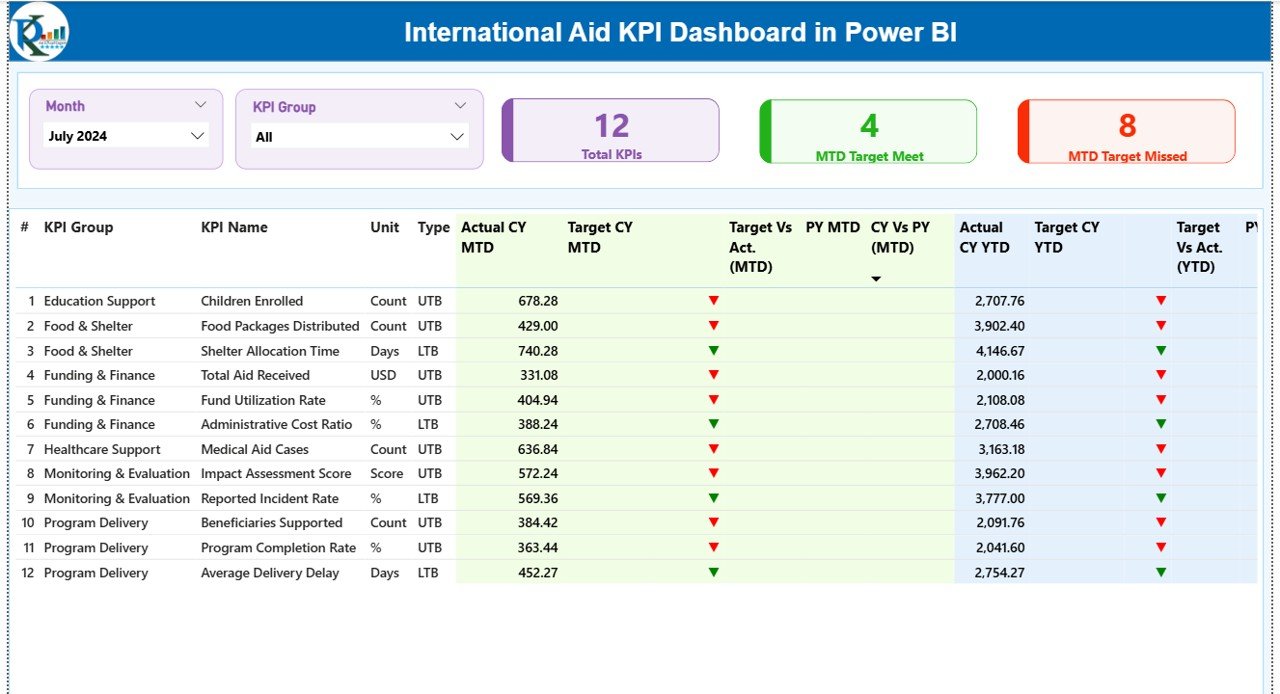Click red arrow for Total Aid Received YTD
The width and height of the screenshot is (1280, 694).
[x=1161, y=375]
